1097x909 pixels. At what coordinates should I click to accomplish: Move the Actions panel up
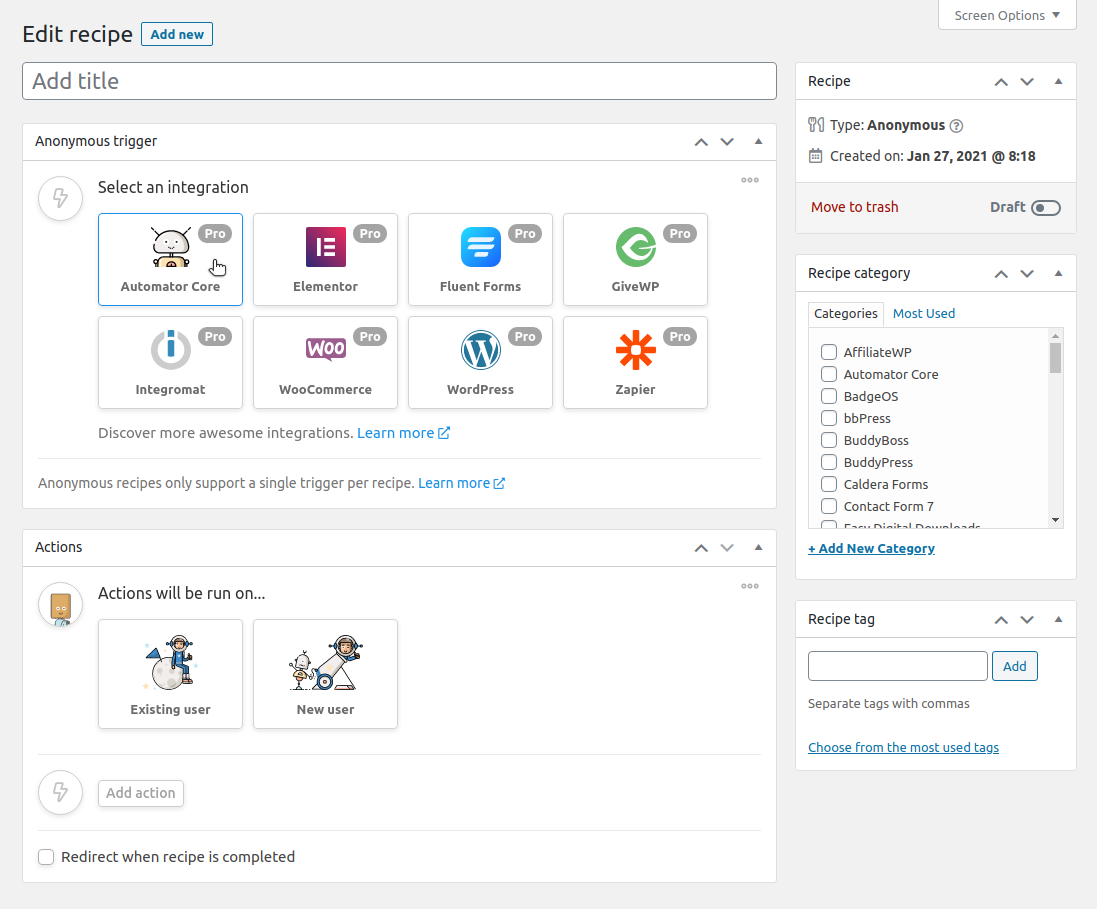[701, 548]
